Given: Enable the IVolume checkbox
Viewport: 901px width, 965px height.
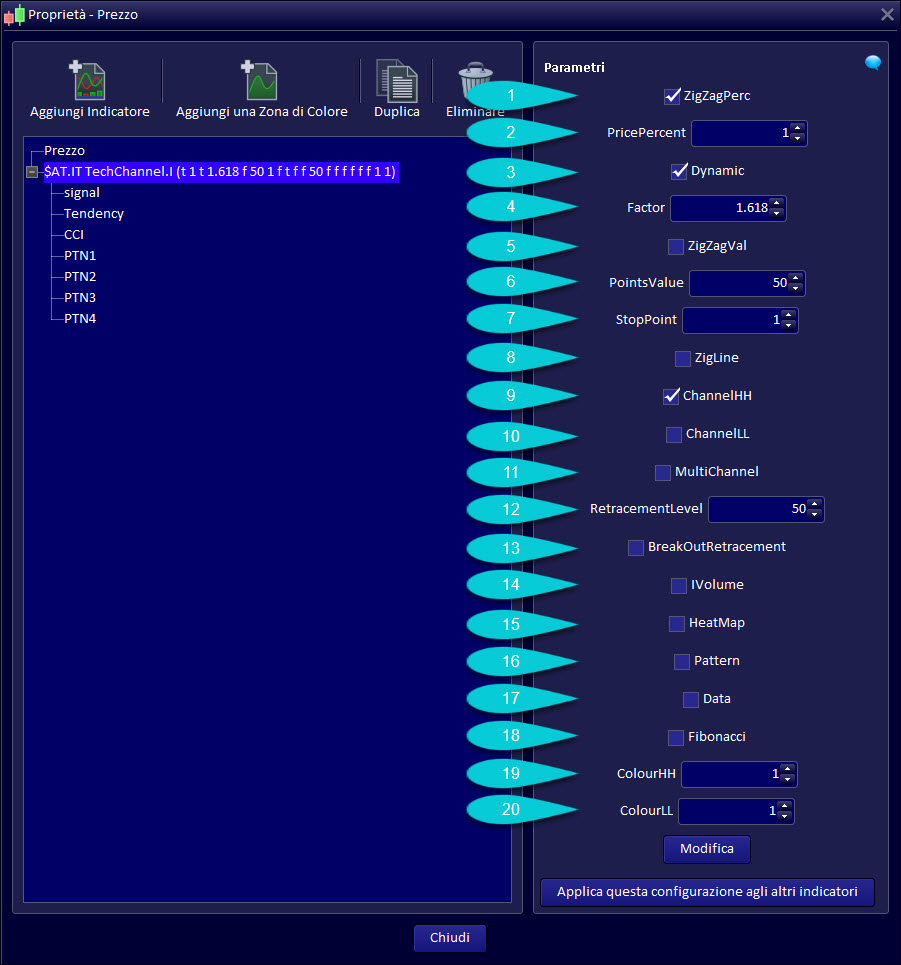Looking at the screenshot, I should coord(679,585).
